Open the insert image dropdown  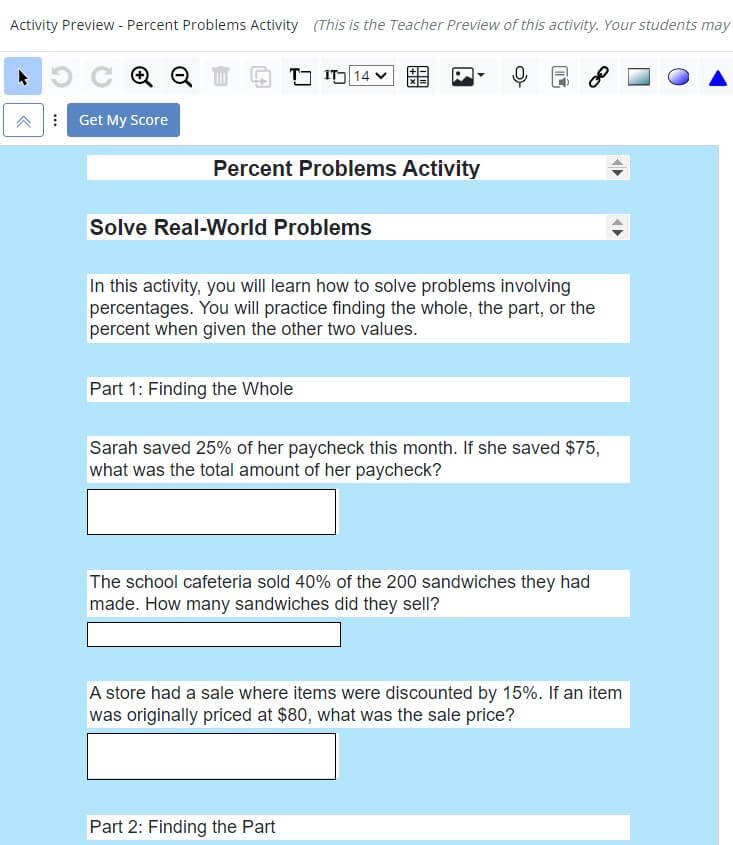(468, 76)
